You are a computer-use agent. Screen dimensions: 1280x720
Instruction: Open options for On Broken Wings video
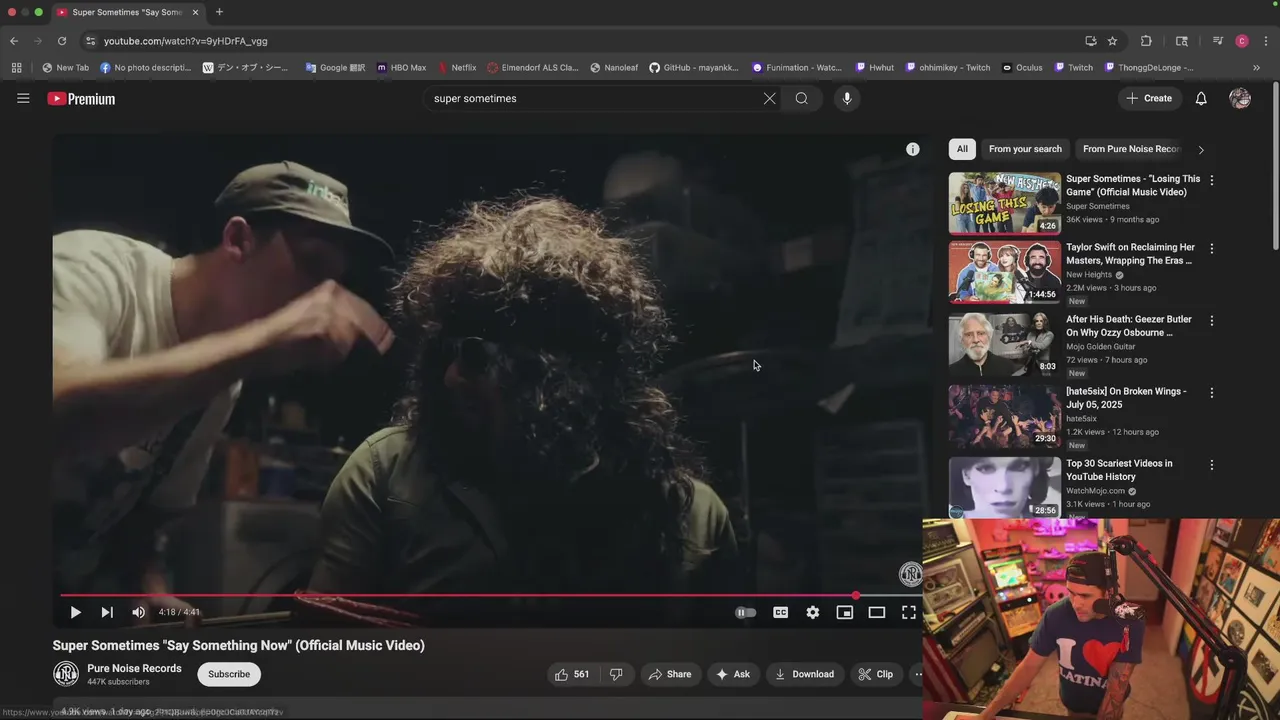coord(1211,393)
